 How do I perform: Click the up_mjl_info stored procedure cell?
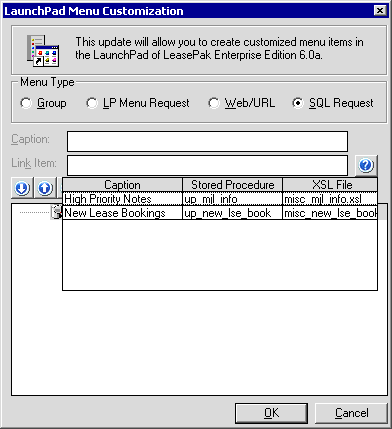click(x=232, y=199)
